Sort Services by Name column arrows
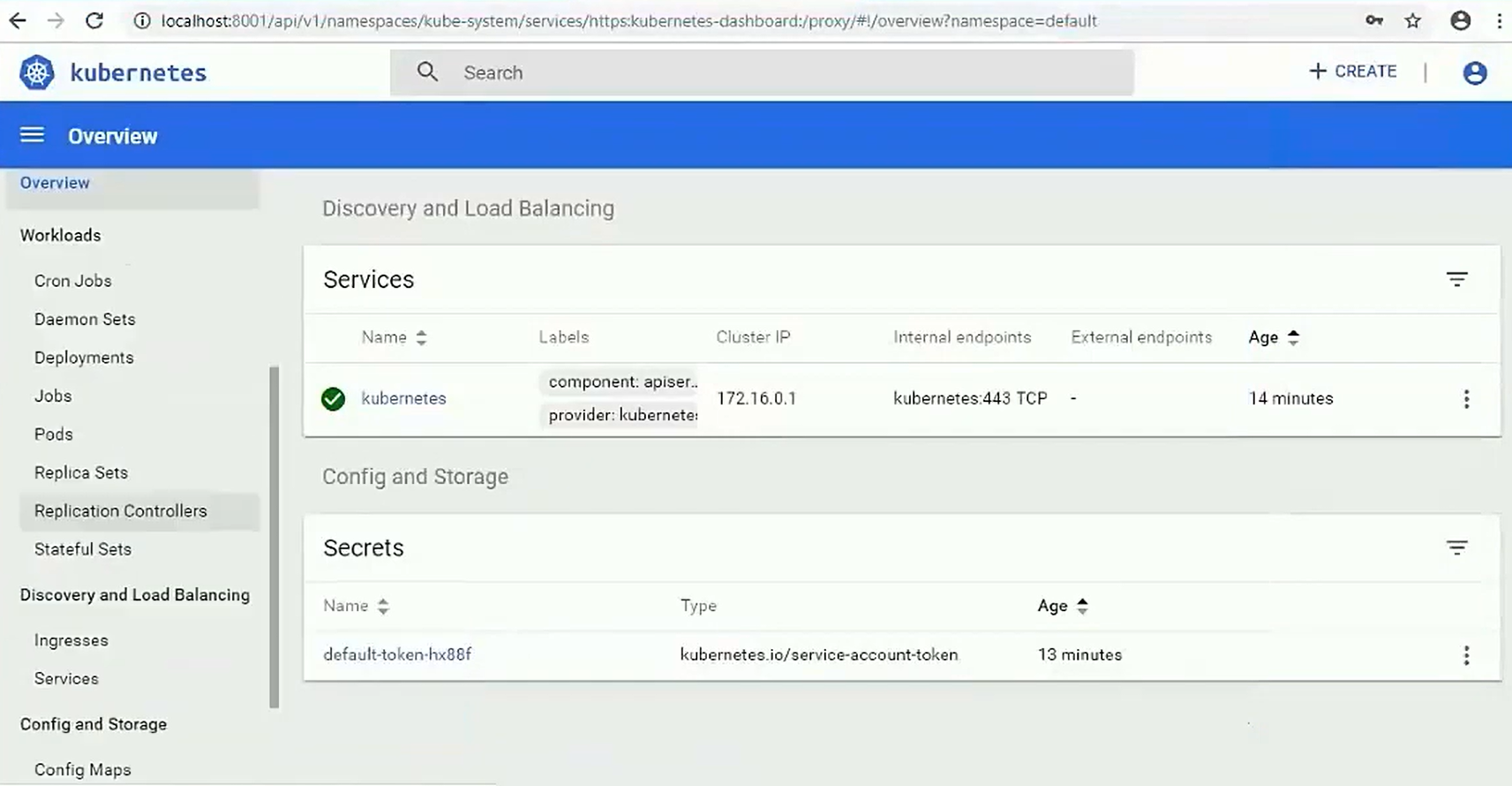The height and width of the screenshot is (786, 1512). [x=421, y=337]
